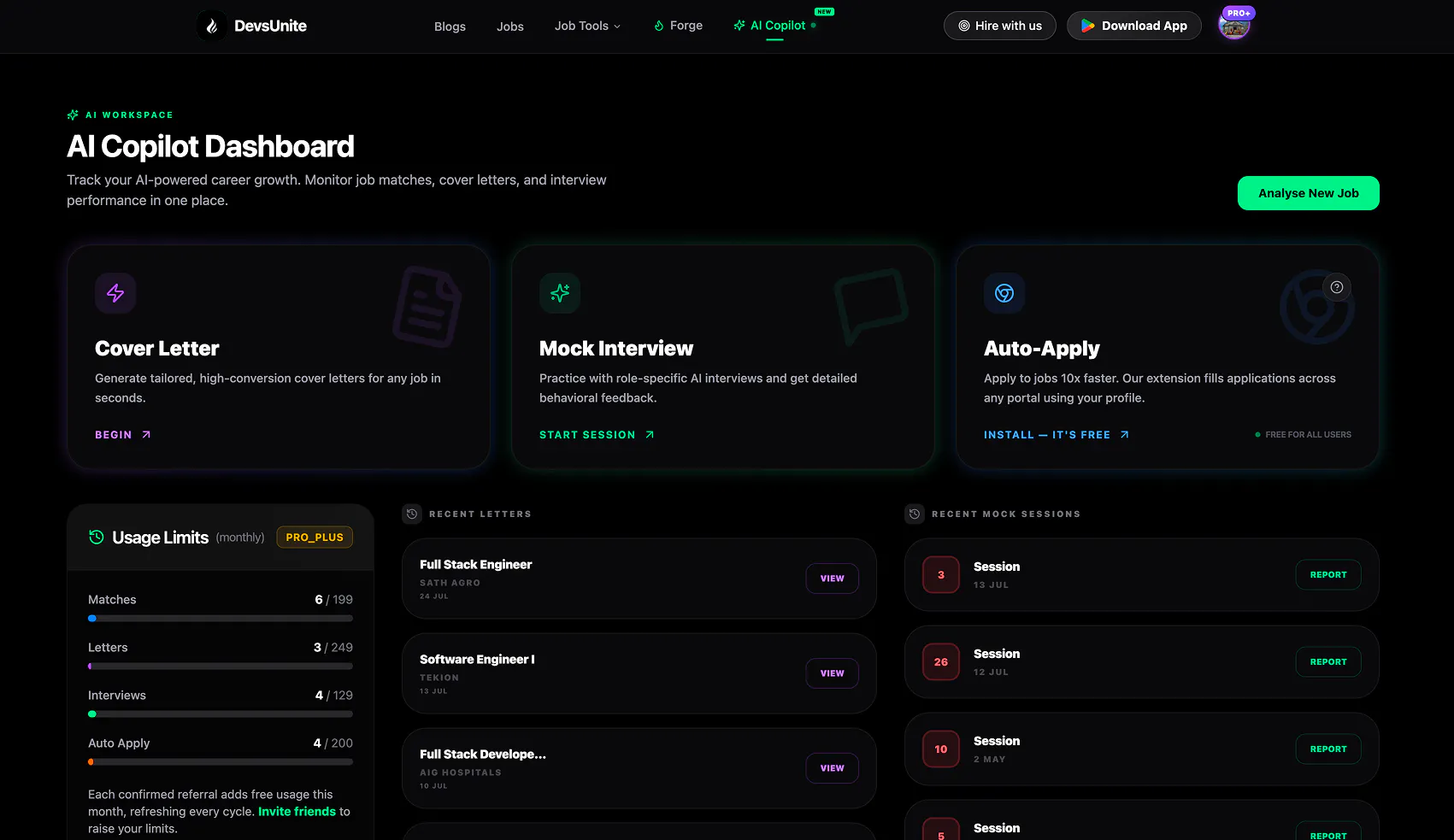Click the Analyse New Job button
Screen dimensions: 1454x840
1308,193
